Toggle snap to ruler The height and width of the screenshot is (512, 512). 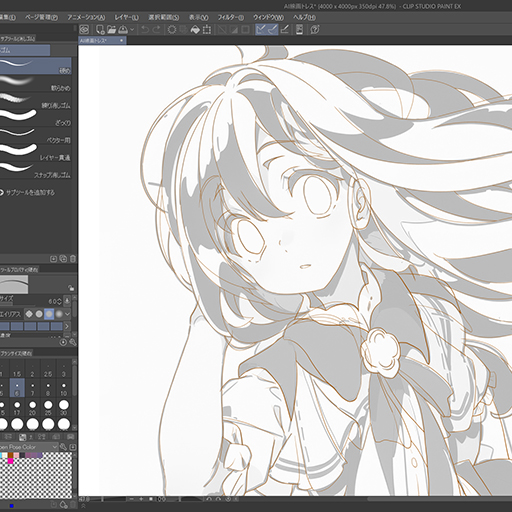coord(261,30)
